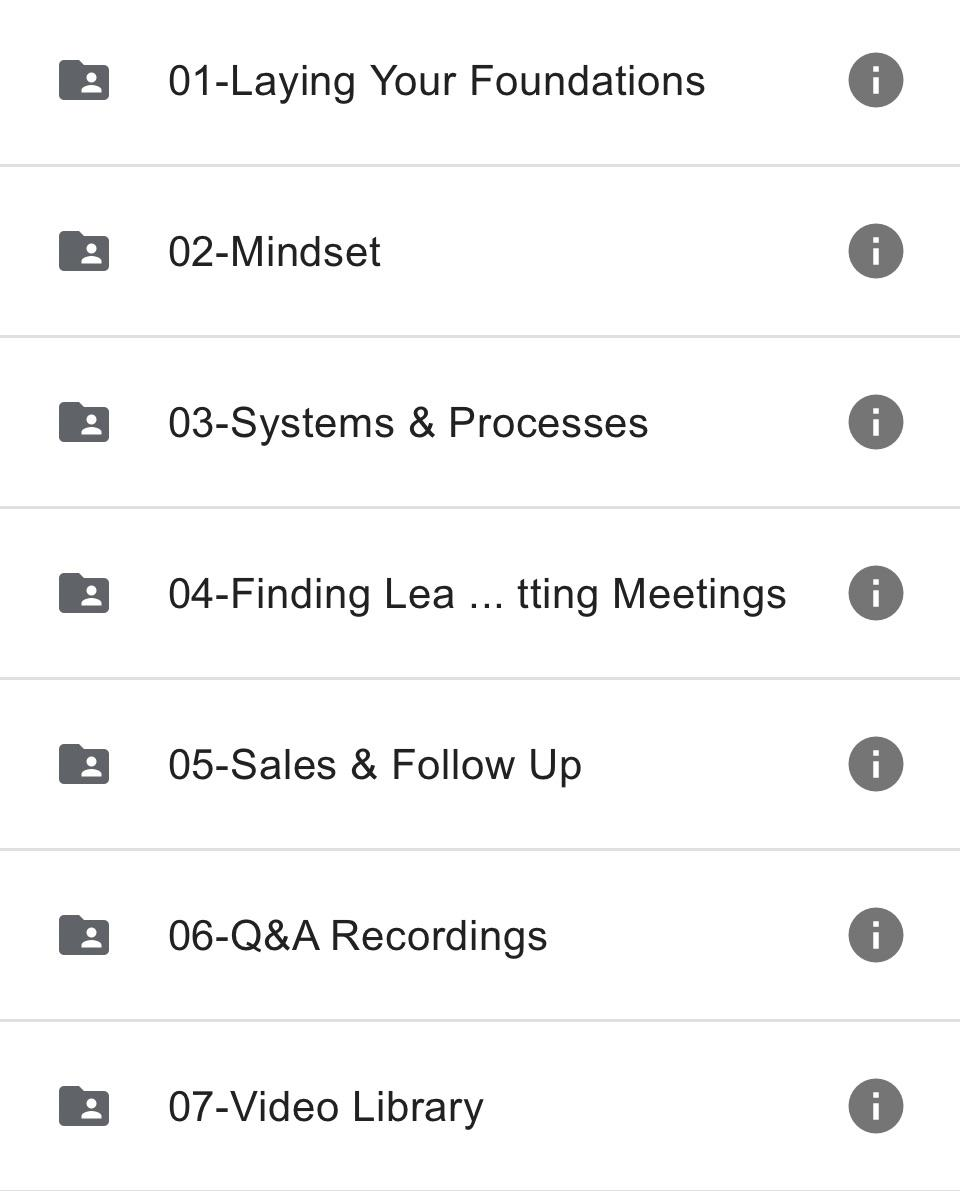This screenshot has width=960, height=1191.
Task: Show details icon for 02-Mindset folder
Action: pyautogui.click(x=876, y=251)
